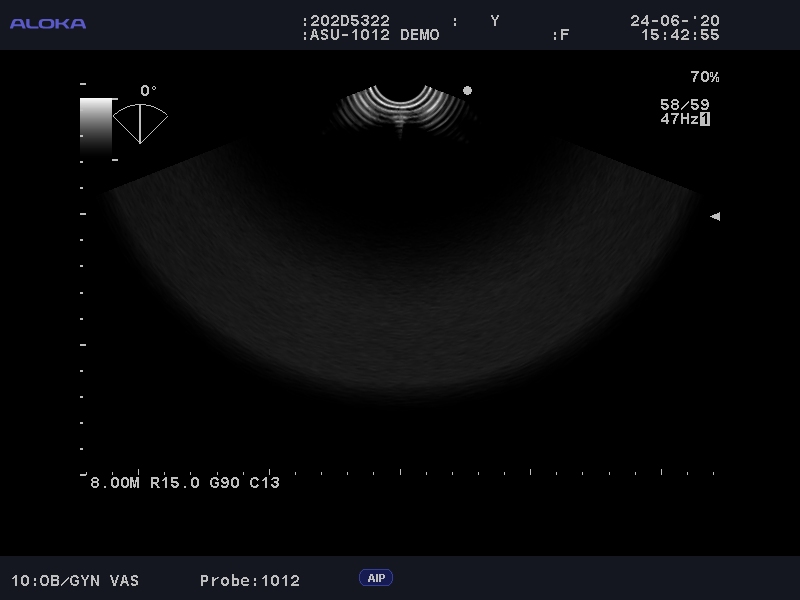Click the 8.00M frequency value
Viewport: 800px width, 600px height.
(115, 483)
